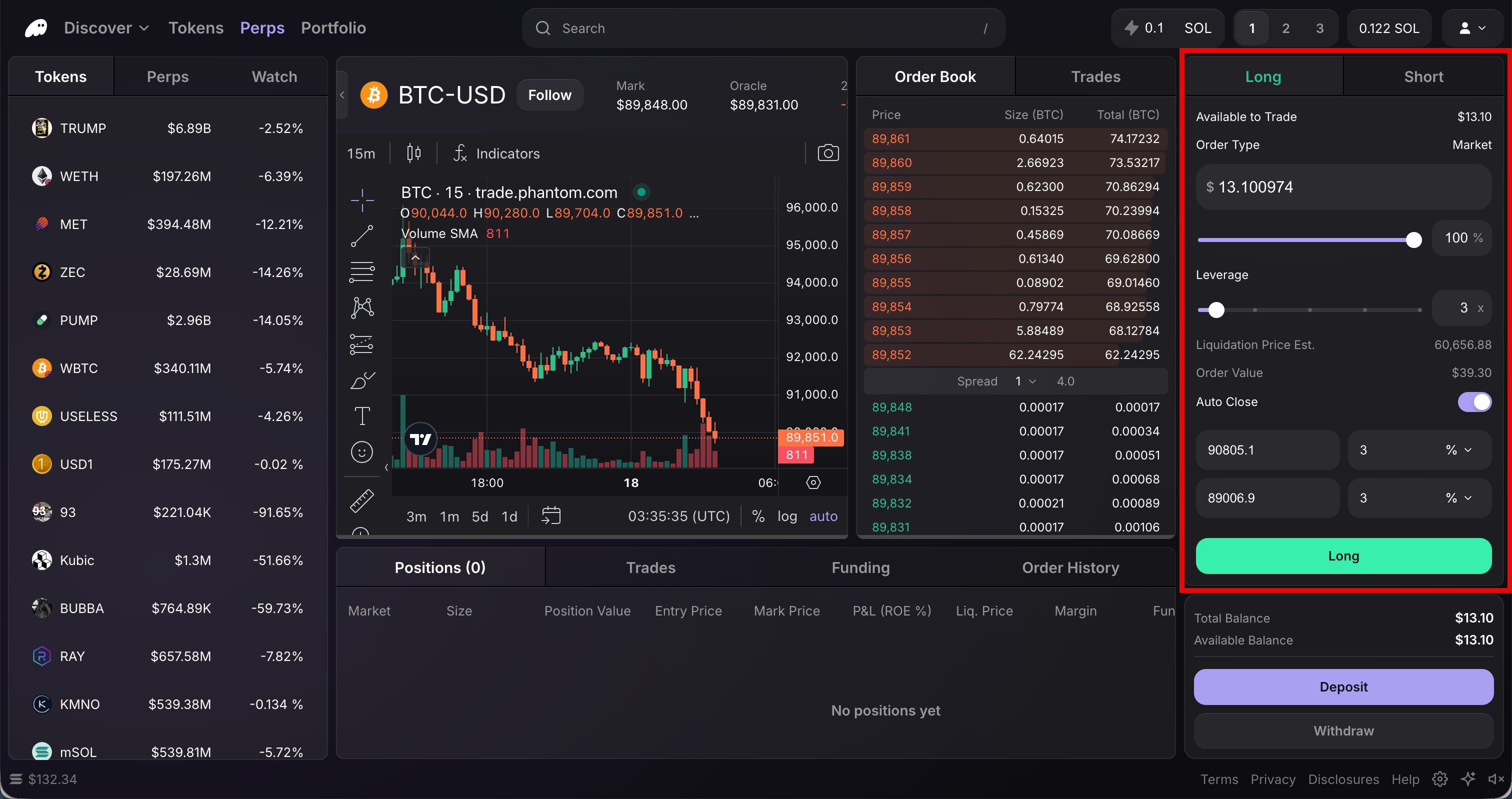Open the Order History tab
The image size is (1512, 799).
pos(1070,567)
